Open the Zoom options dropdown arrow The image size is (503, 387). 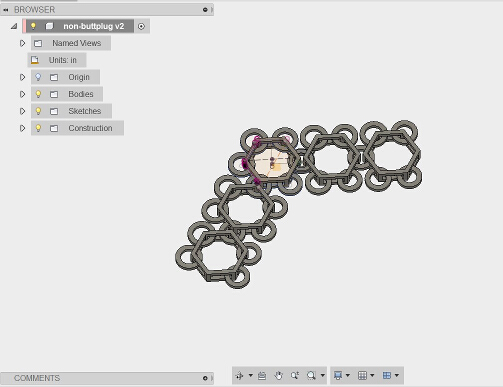point(322,375)
